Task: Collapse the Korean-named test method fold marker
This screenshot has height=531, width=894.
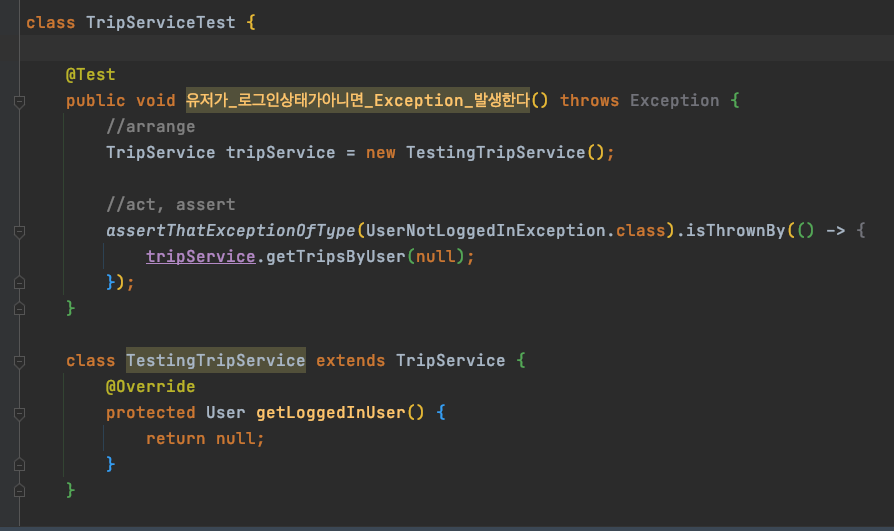Action: pos(19,102)
